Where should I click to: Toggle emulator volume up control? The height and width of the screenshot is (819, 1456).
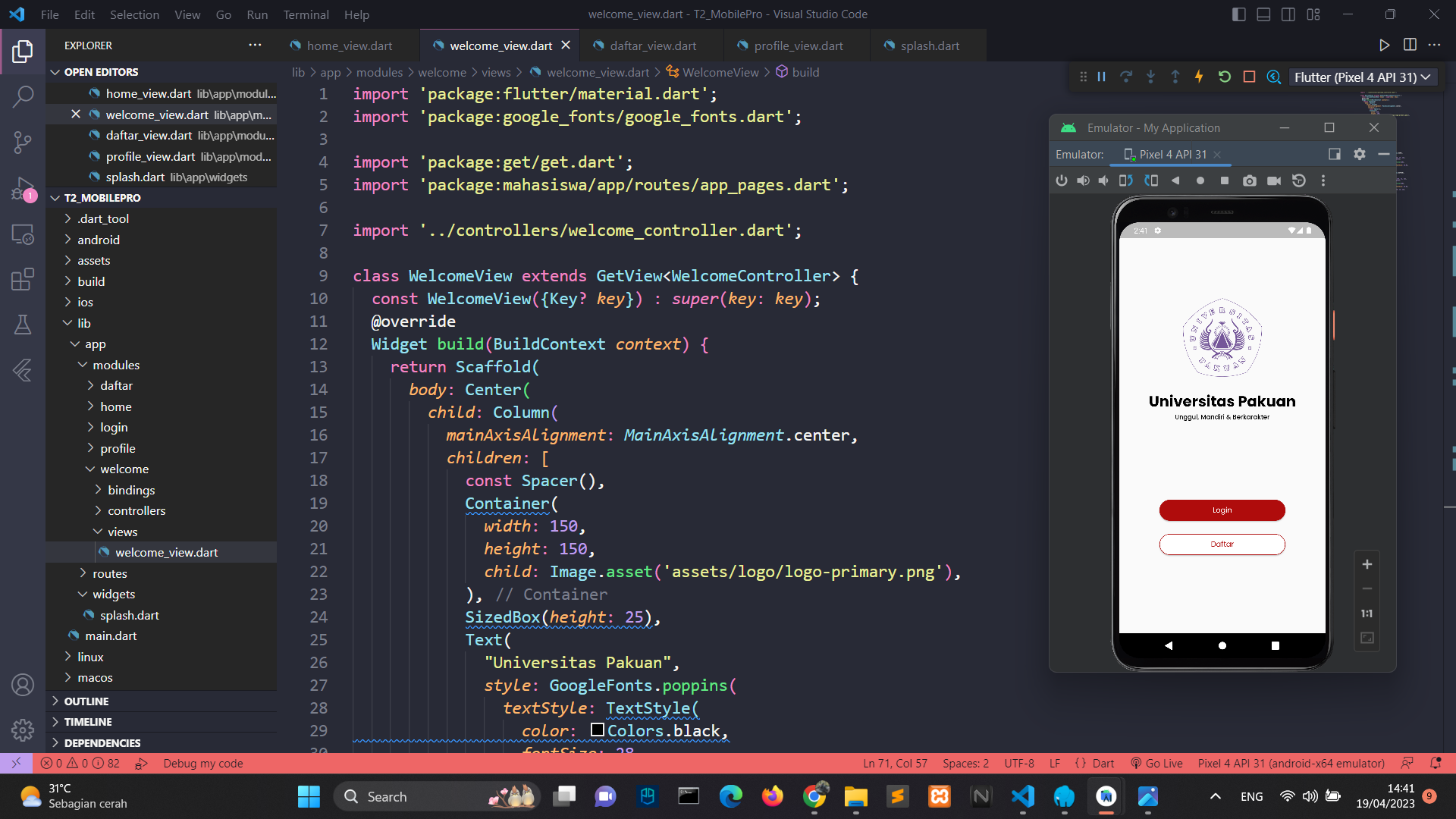1083,180
